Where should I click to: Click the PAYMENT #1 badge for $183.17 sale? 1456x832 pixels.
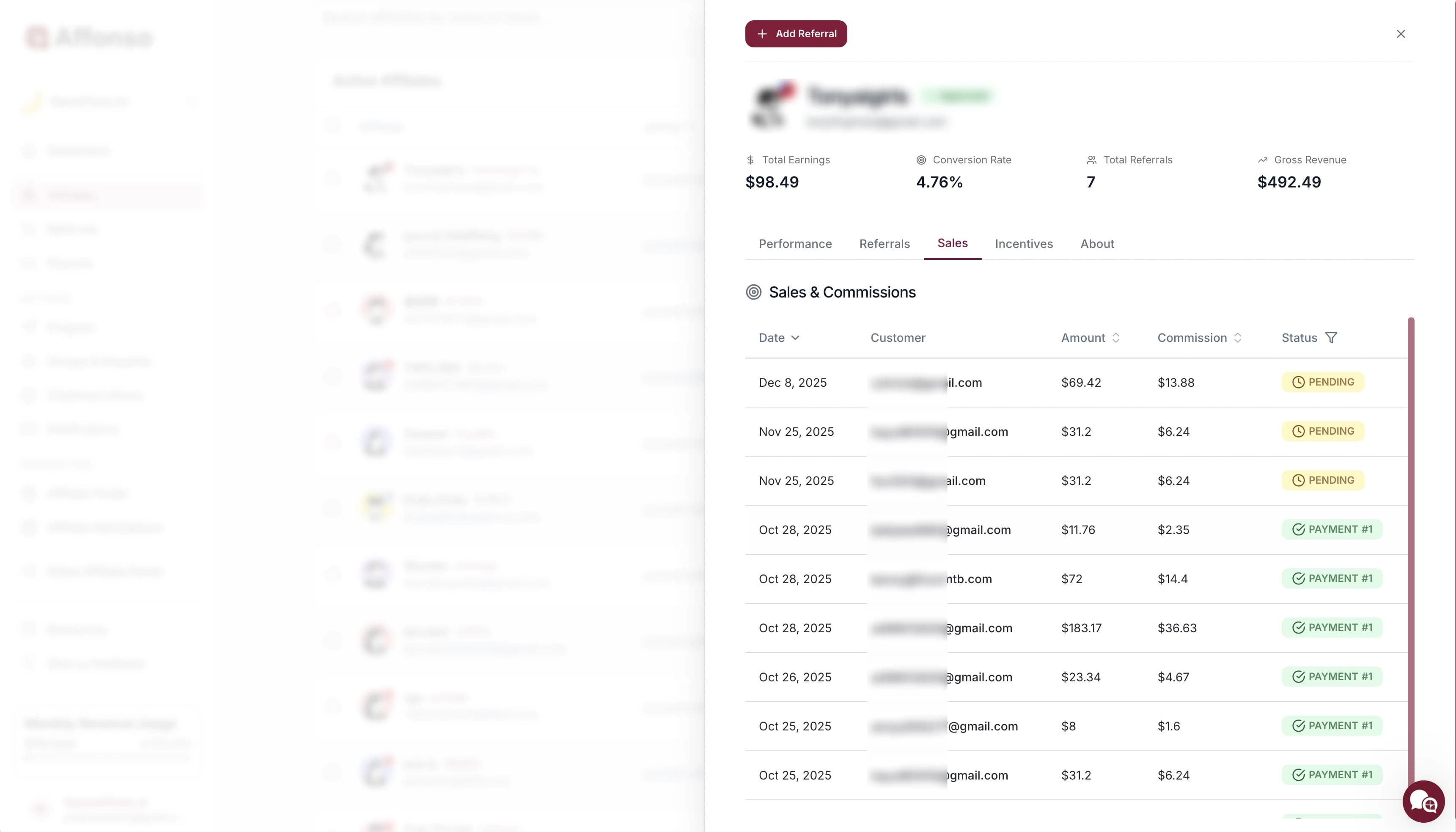point(1332,628)
